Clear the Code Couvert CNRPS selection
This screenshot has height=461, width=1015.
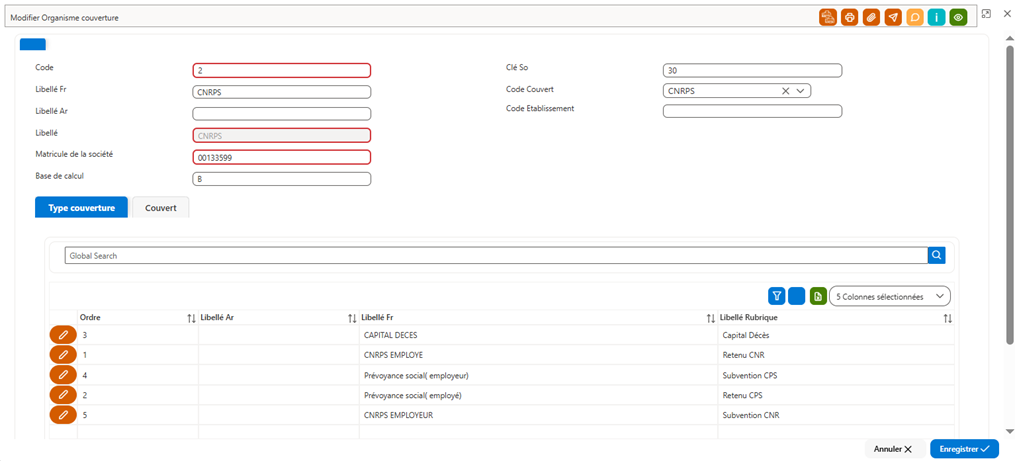[x=786, y=91]
